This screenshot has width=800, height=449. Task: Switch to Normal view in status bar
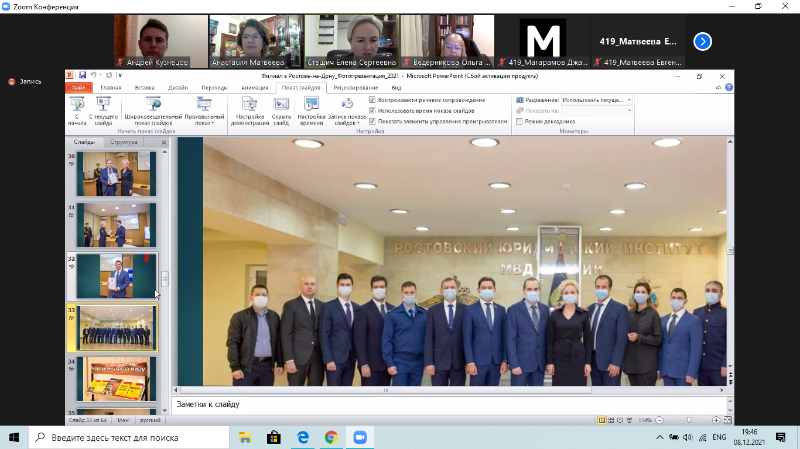(602, 420)
